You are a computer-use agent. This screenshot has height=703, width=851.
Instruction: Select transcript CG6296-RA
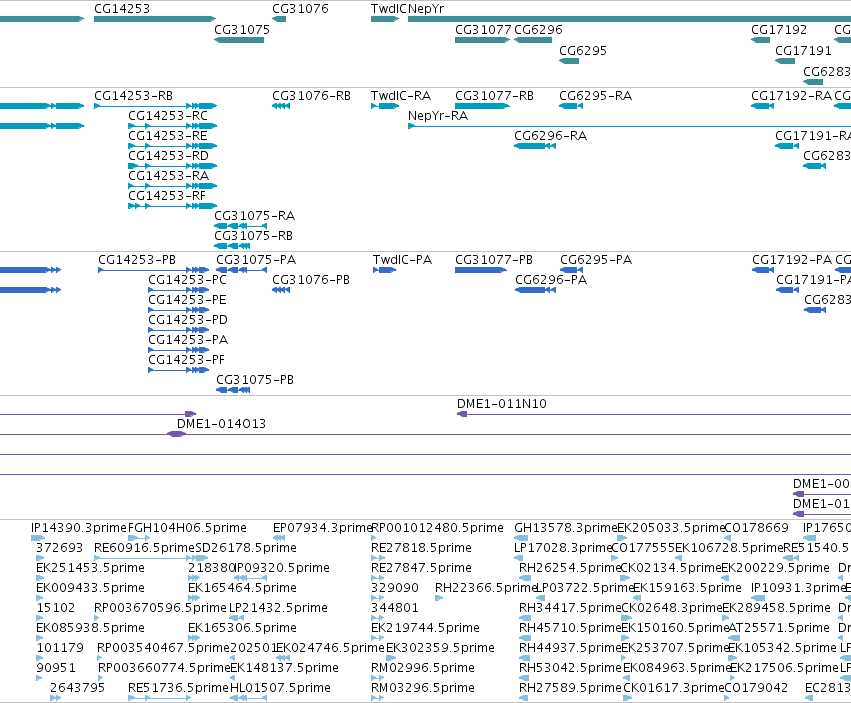(x=550, y=136)
